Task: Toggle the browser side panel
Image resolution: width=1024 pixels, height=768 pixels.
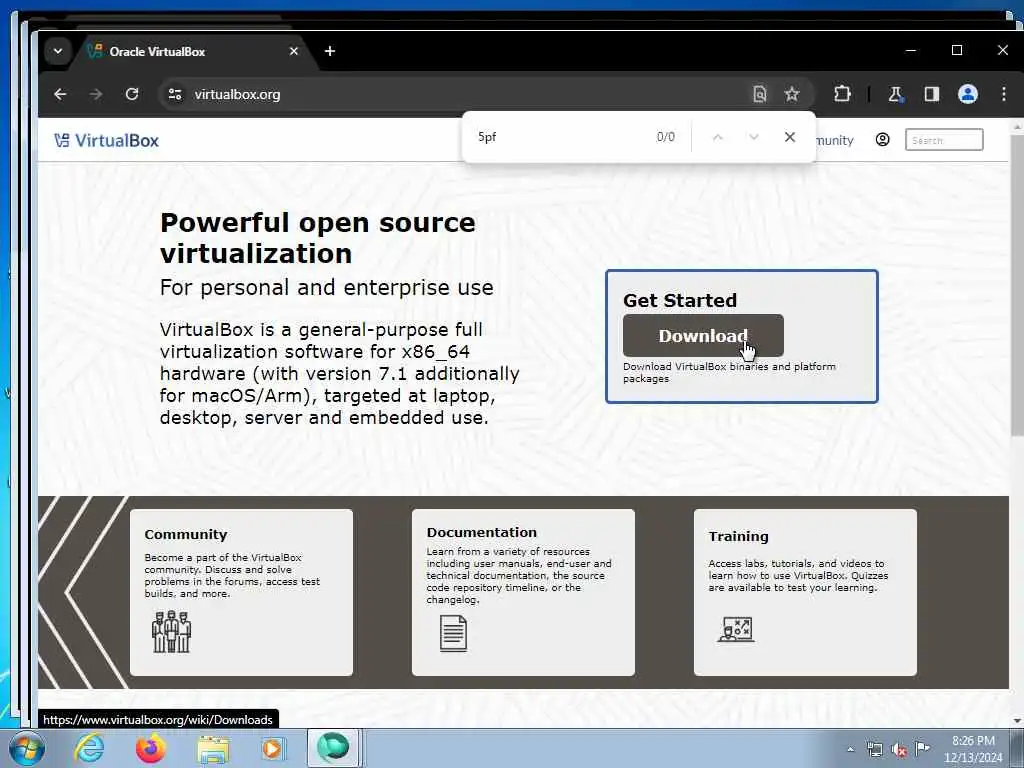Action: (932, 94)
